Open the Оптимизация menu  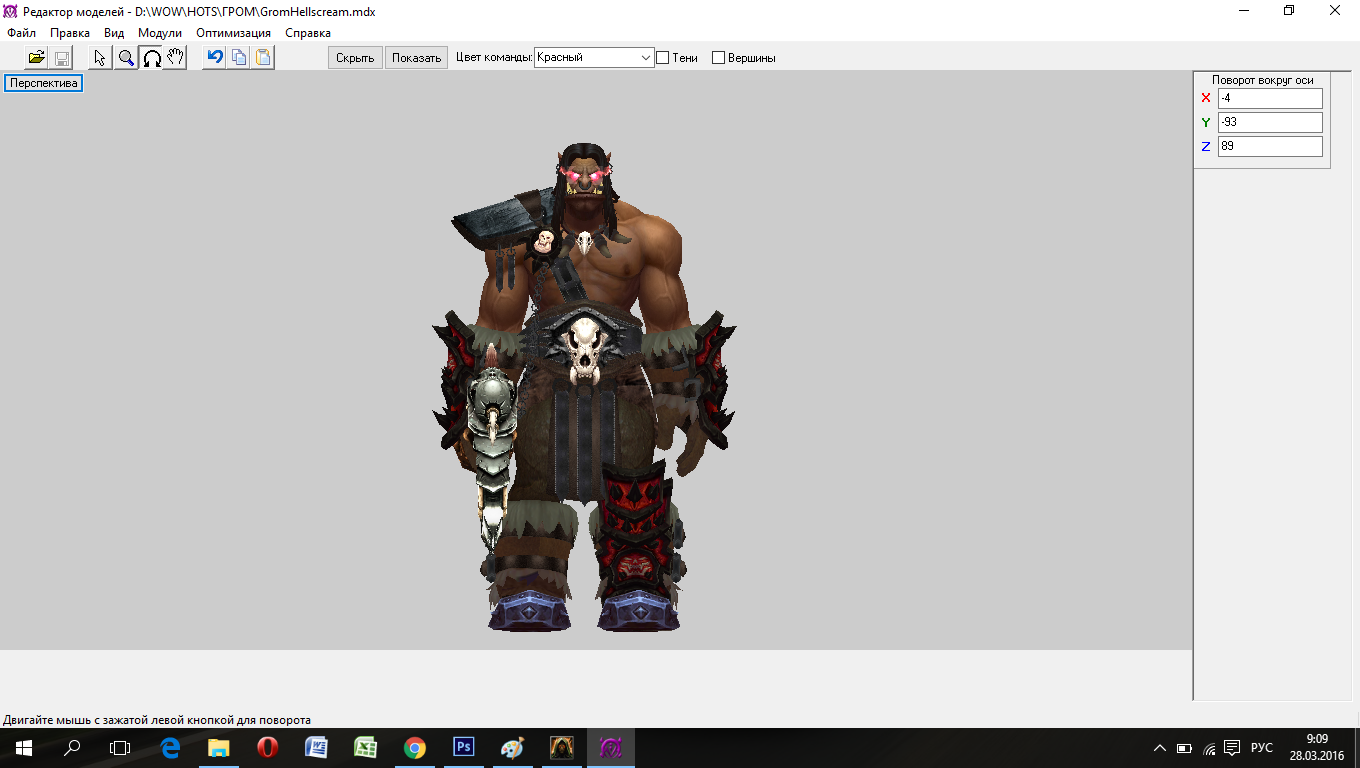click(233, 33)
